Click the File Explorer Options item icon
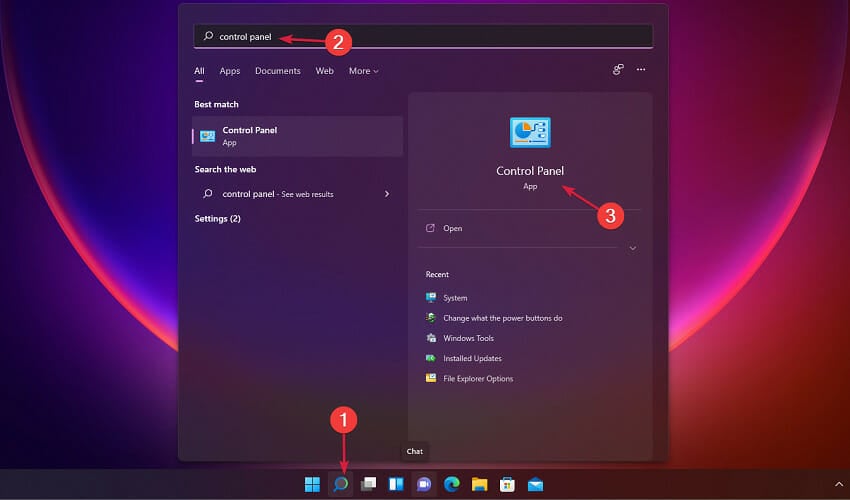The image size is (850, 500). 431,378
